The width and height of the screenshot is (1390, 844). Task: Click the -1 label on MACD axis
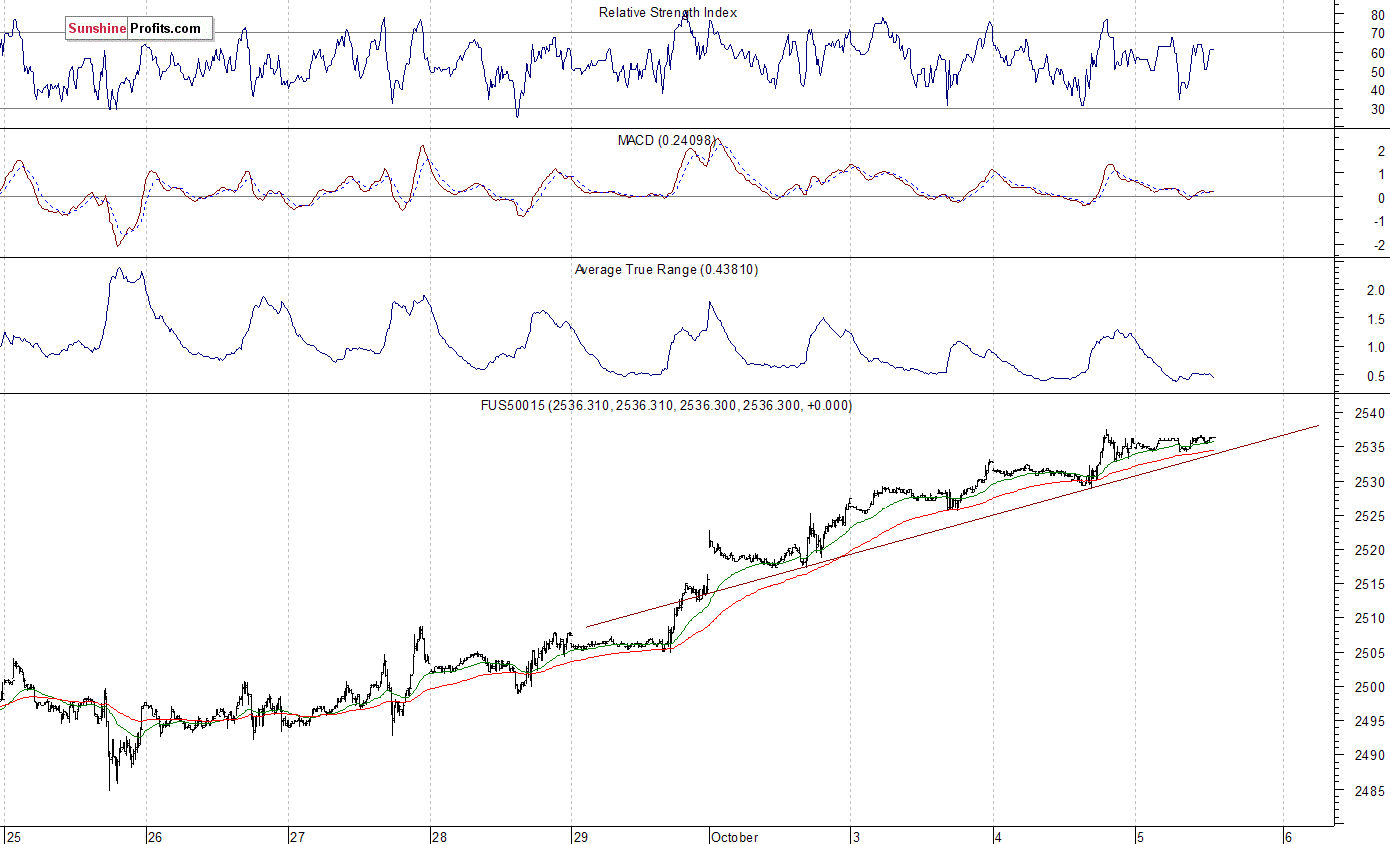click(x=1379, y=221)
